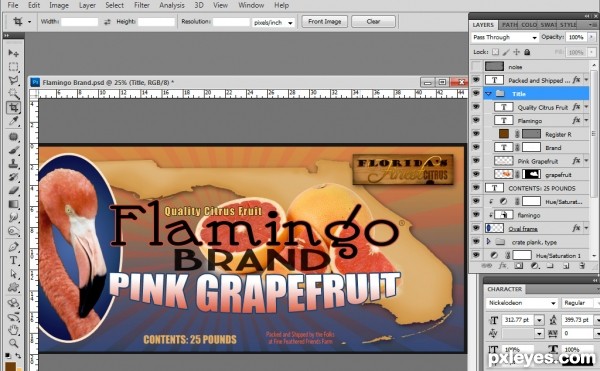
Task: Collapse the Title group triangle
Action: tap(488, 94)
